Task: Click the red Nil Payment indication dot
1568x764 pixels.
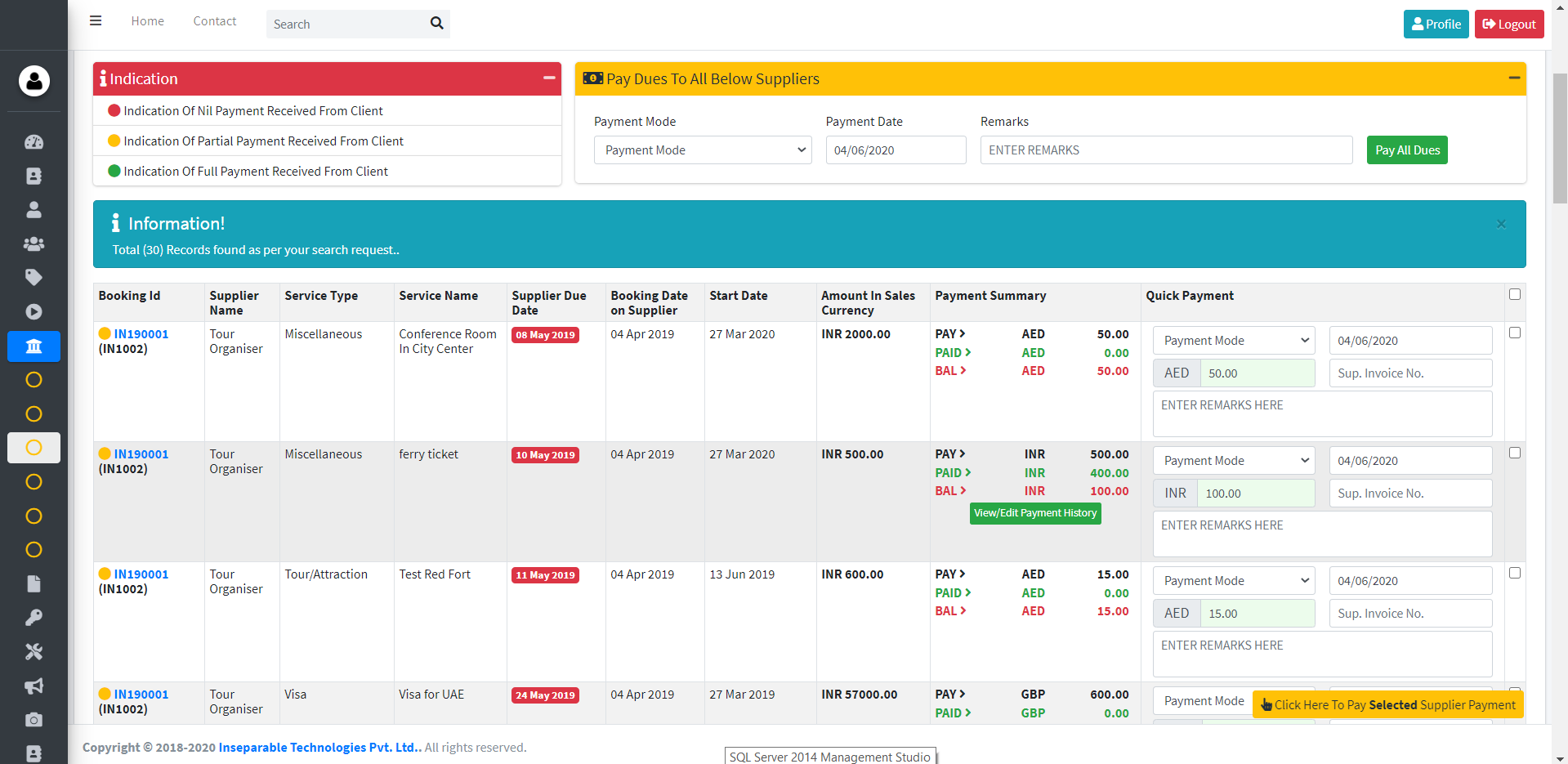Action: coord(114,110)
